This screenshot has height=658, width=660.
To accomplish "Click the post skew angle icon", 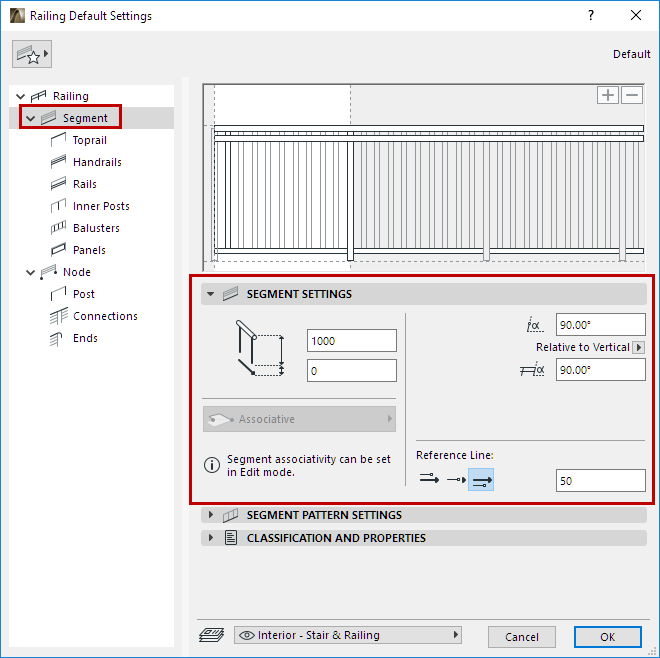I will pyautogui.click(x=532, y=370).
